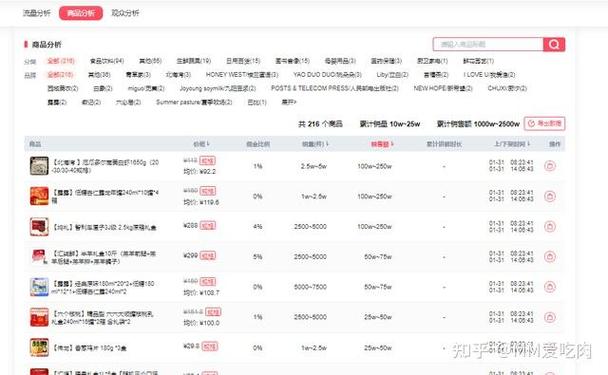Filter by brand I LOVE U
This screenshot has height=375, width=608.
coord(489,74)
